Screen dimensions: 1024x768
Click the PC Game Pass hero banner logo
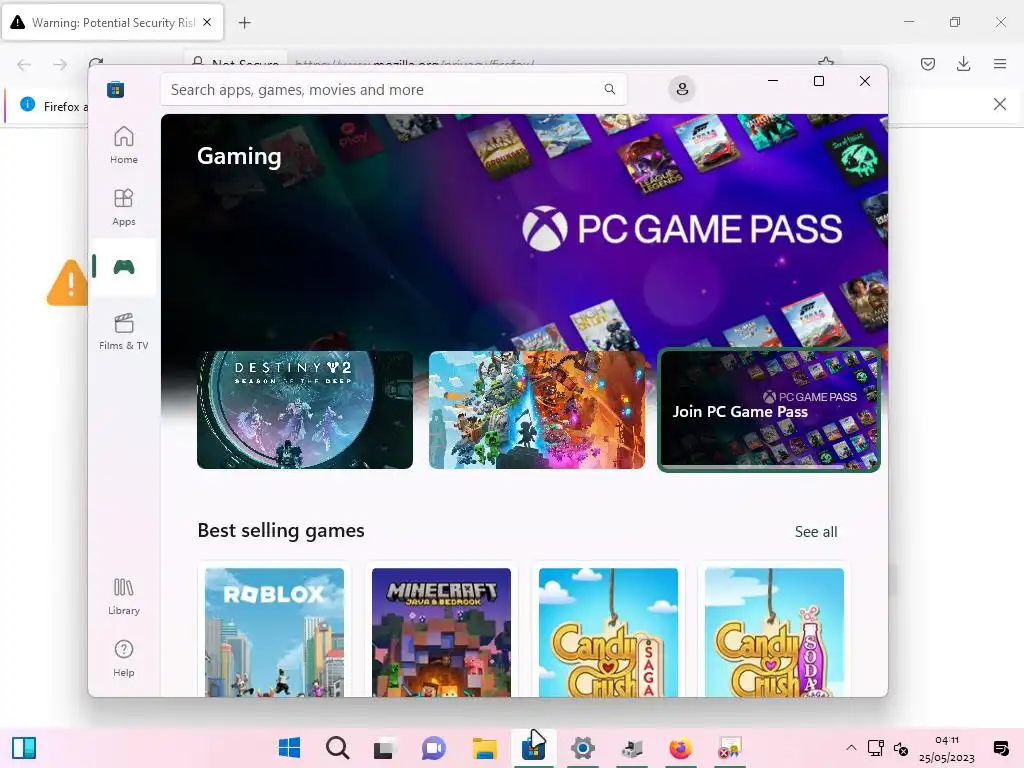pyautogui.click(x=682, y=229)
